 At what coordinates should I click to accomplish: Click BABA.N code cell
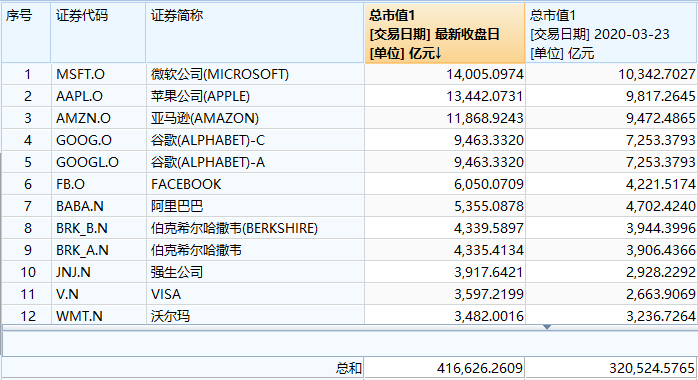click(x=98, y=206)
